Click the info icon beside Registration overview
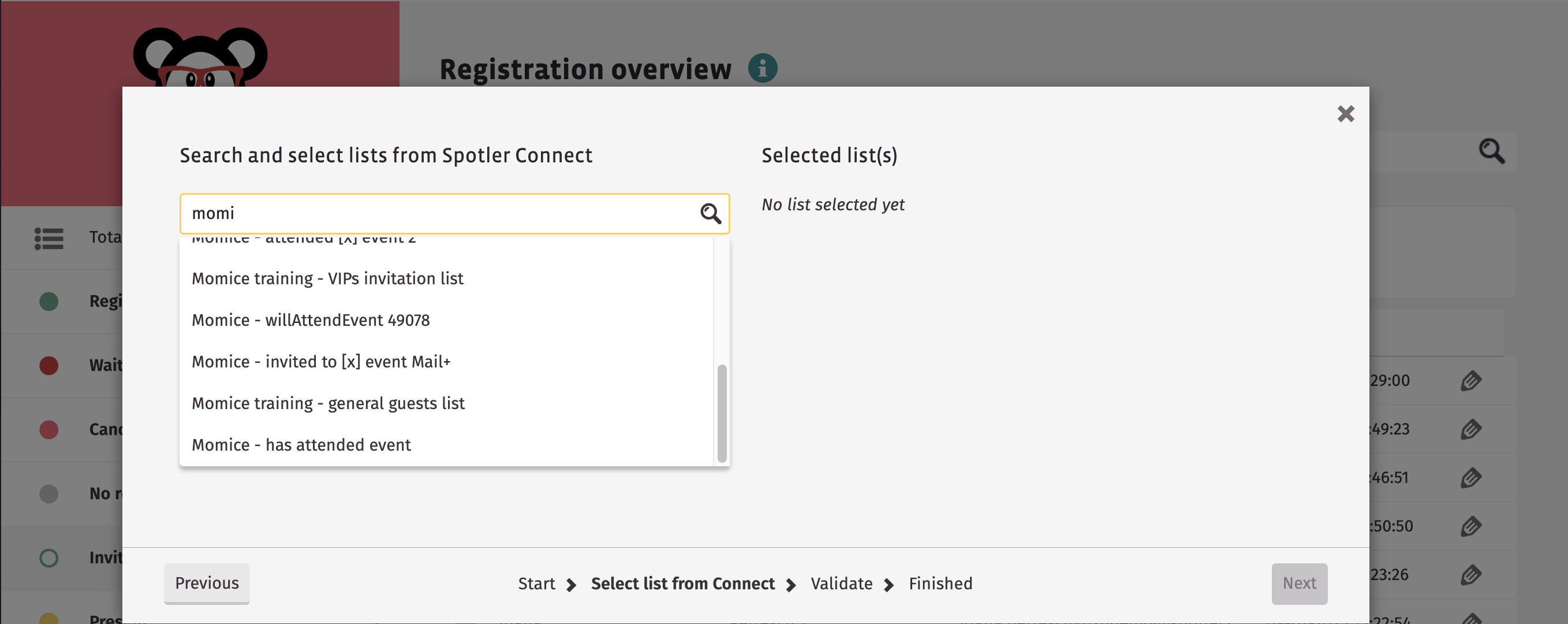 point(763,68)
